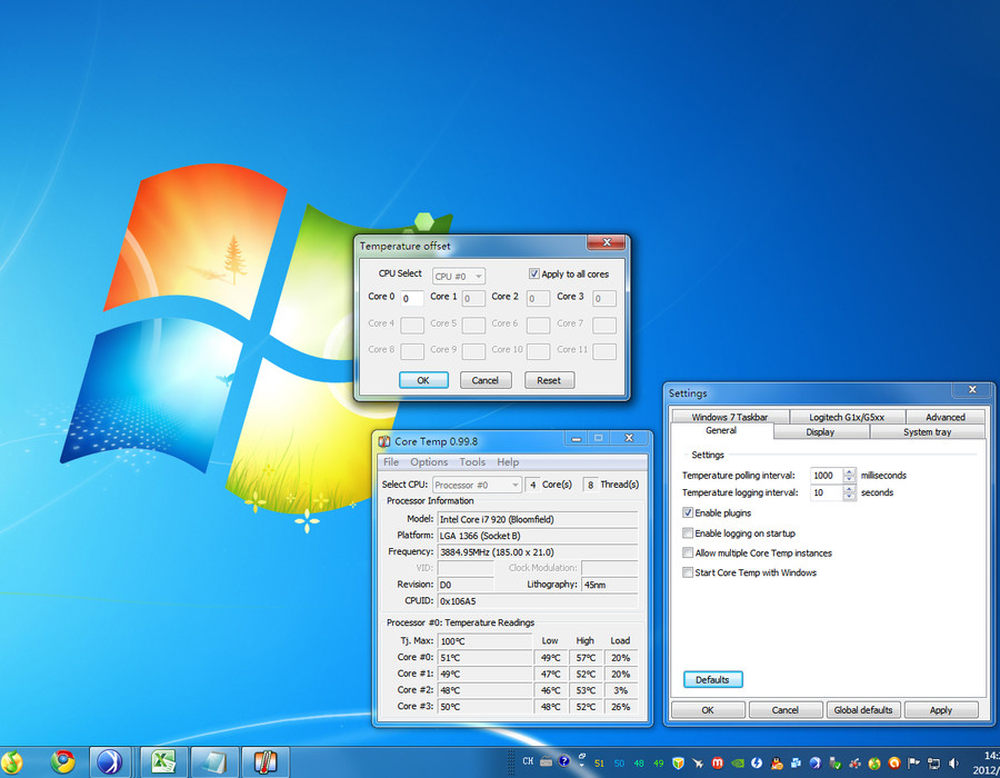Click the Temperature polling interval value field
Viewport: 1000px width, 778px height.
tap(827, 475)
